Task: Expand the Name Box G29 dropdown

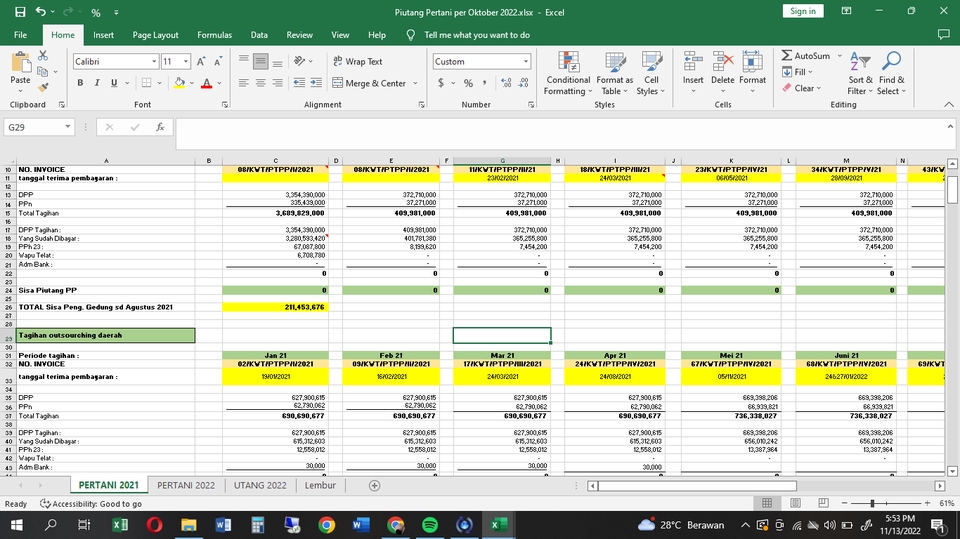Action: (x=67, y=127)
